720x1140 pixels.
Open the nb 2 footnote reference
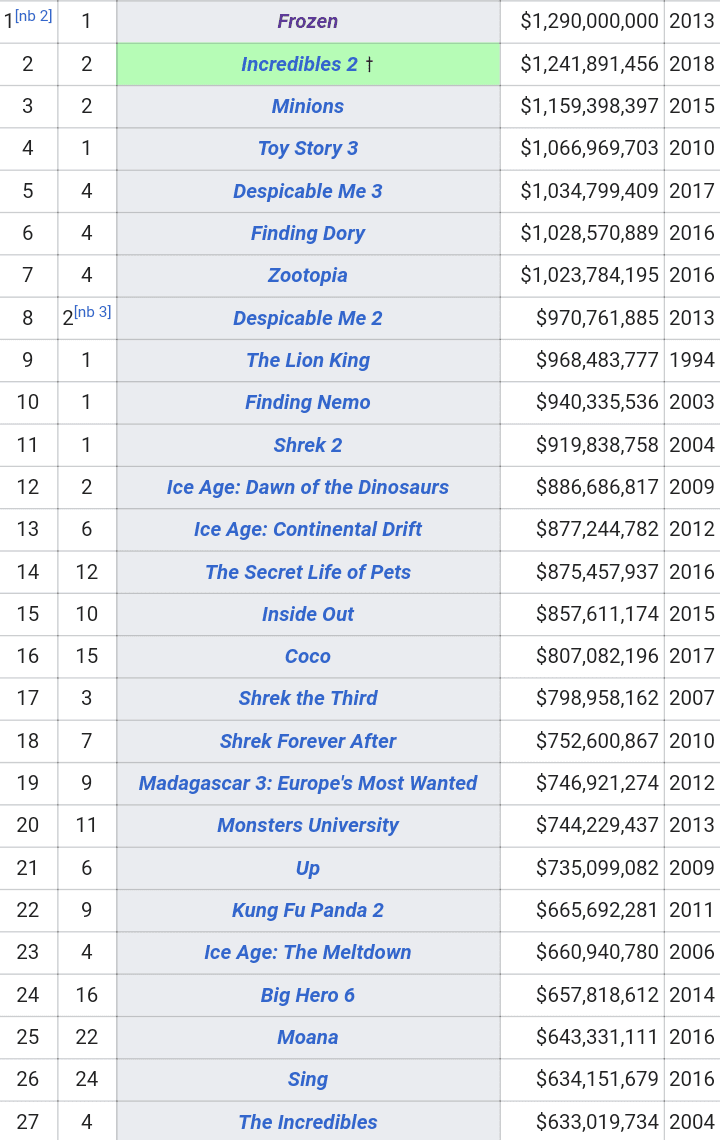click(33, 16)
